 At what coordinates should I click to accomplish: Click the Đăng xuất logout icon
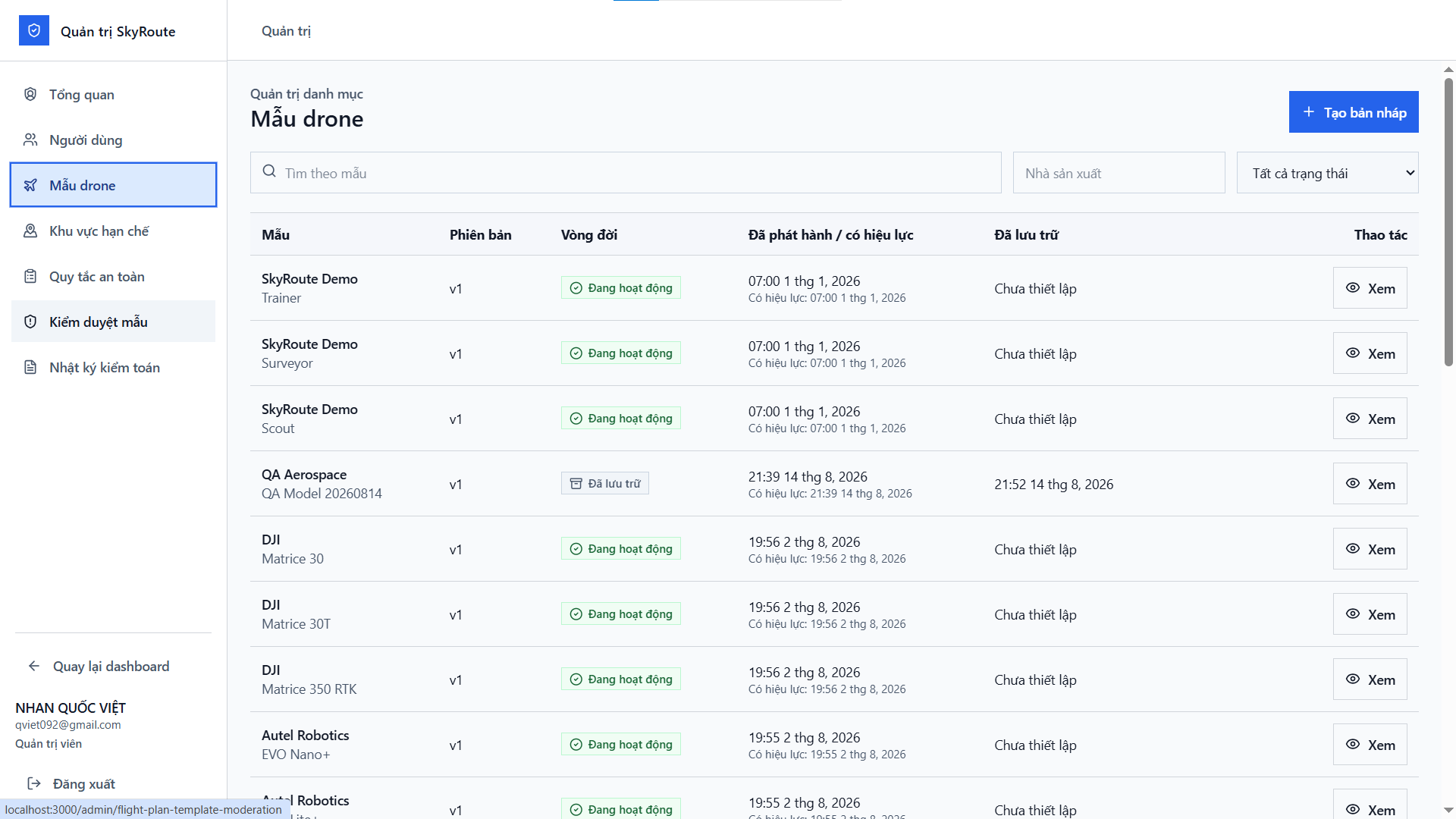tap(34, 783)
